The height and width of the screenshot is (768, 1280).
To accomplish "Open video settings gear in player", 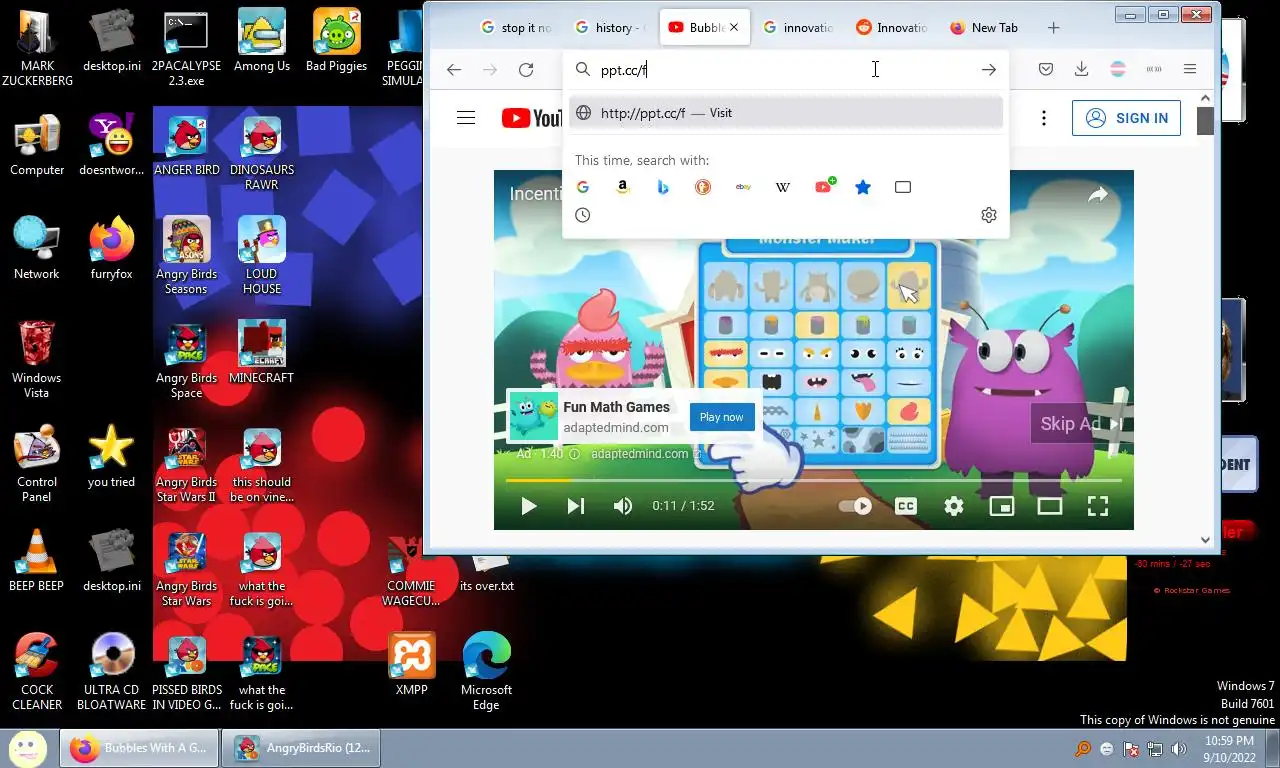I will click(954, 506).
